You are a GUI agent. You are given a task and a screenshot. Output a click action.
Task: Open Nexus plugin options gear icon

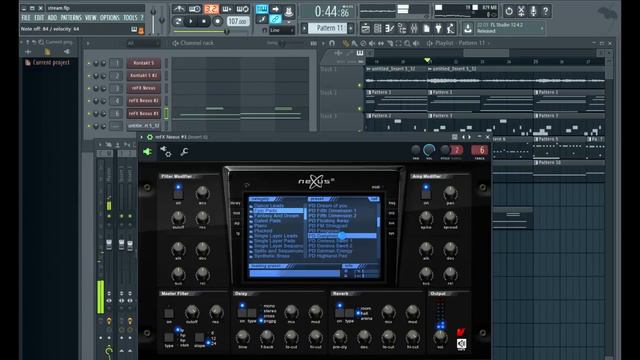(150, 137)
